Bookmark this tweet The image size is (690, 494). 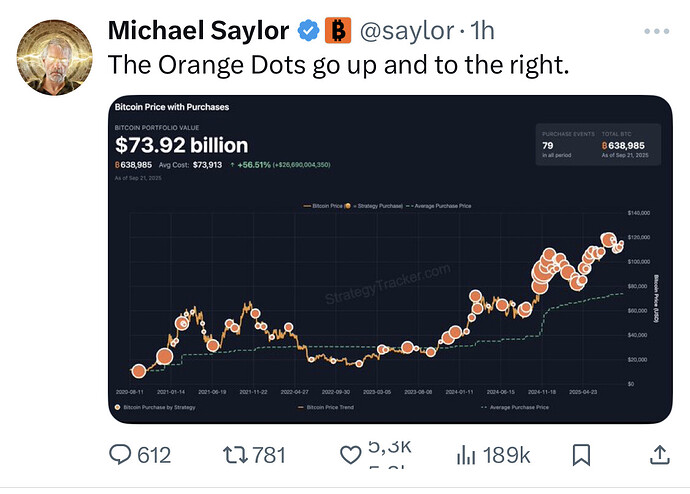581,455
